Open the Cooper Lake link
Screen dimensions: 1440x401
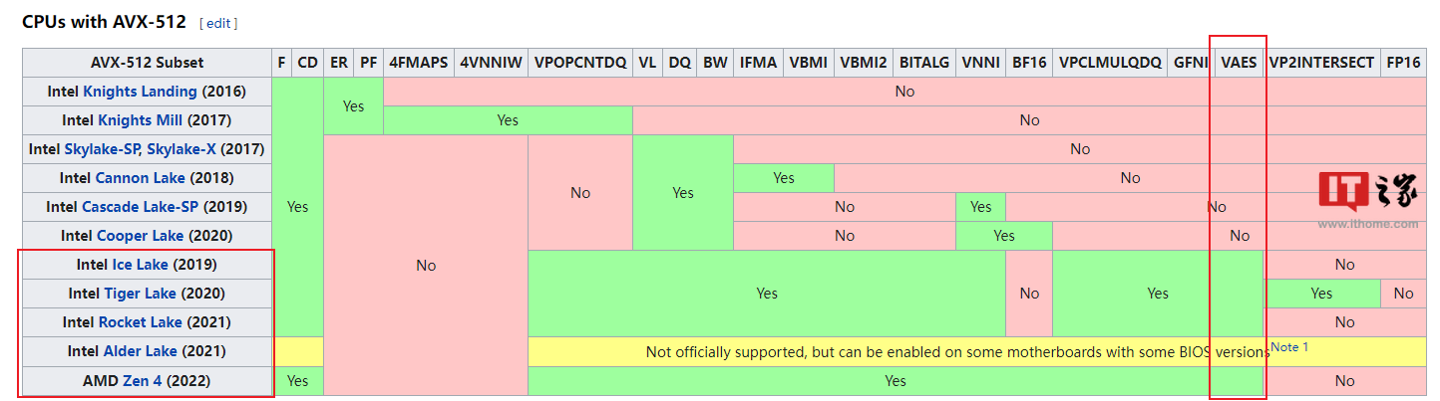pos(140,236)
